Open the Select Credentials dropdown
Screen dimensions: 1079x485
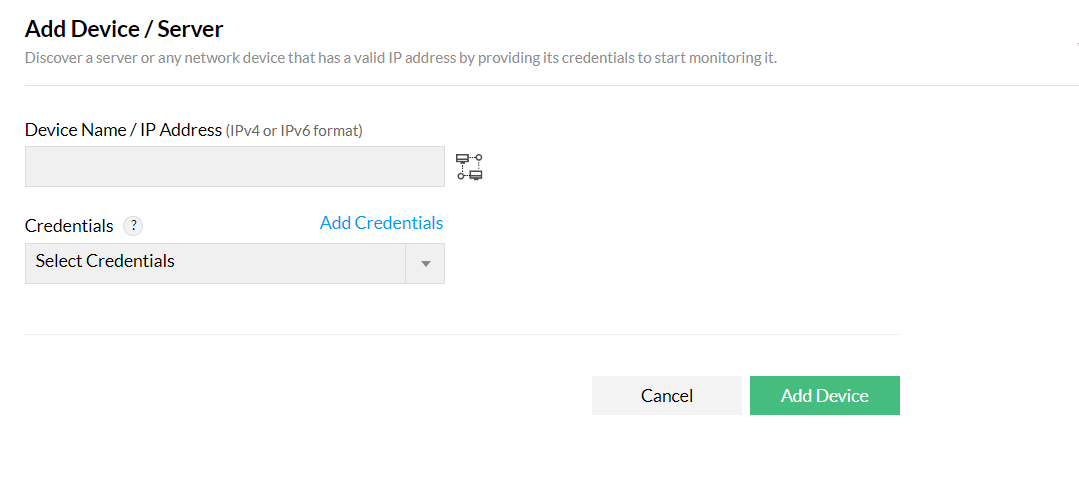tap(235, 263)
